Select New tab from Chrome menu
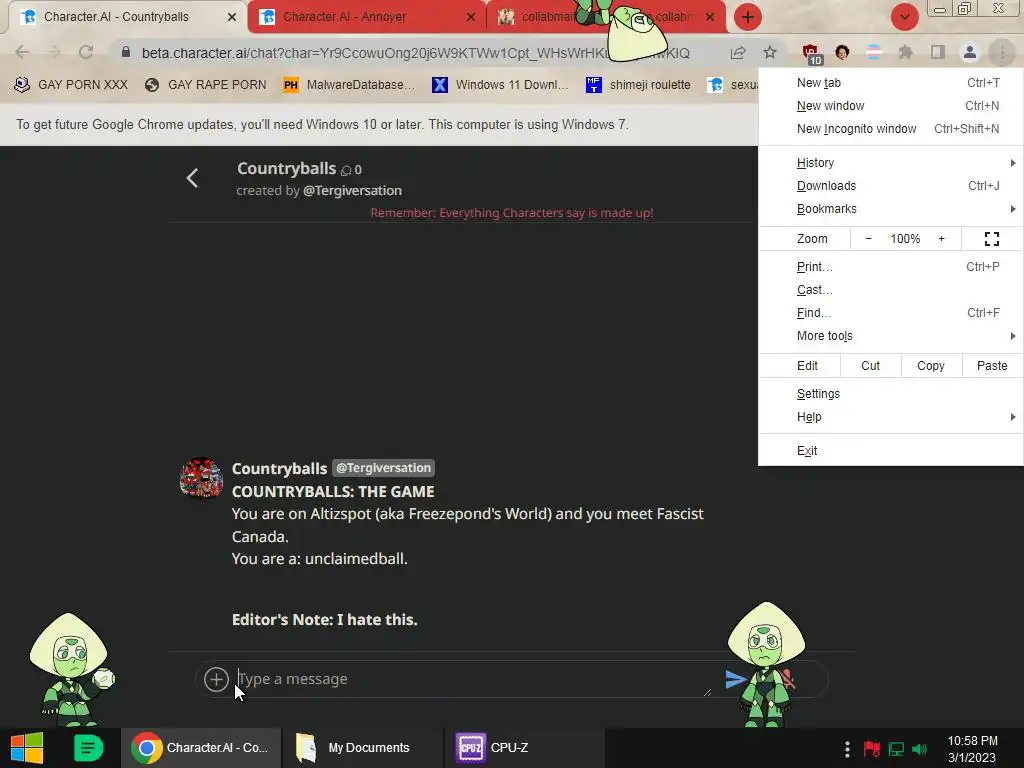Screen dimensions: 1024x768 click(891, 83)
